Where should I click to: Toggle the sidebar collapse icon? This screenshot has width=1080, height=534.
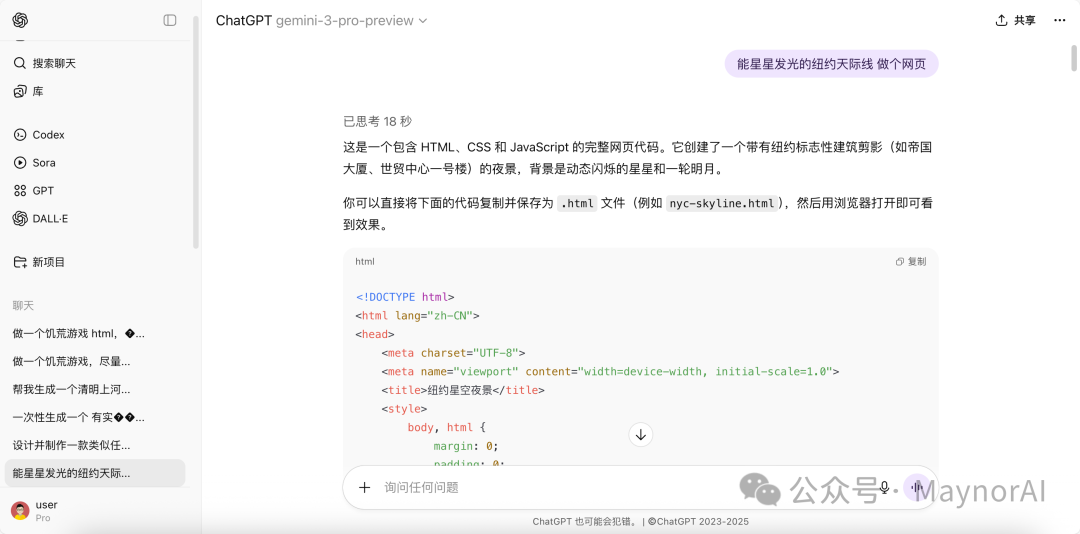pos(169,21)
